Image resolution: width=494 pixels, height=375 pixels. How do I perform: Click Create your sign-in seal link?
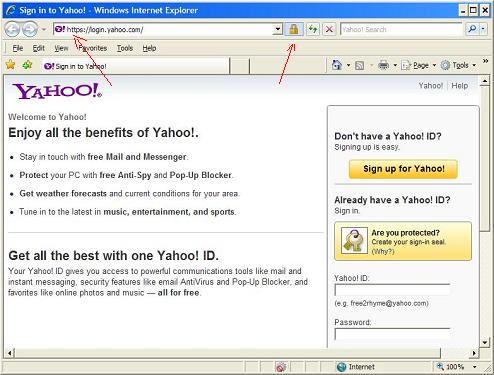coord(409,242)
